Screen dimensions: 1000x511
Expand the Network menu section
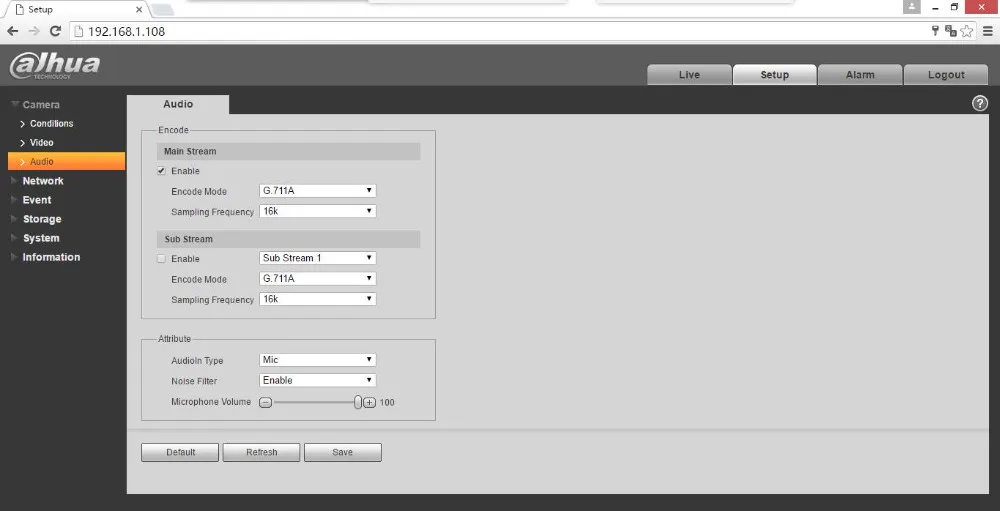point(42,181)
